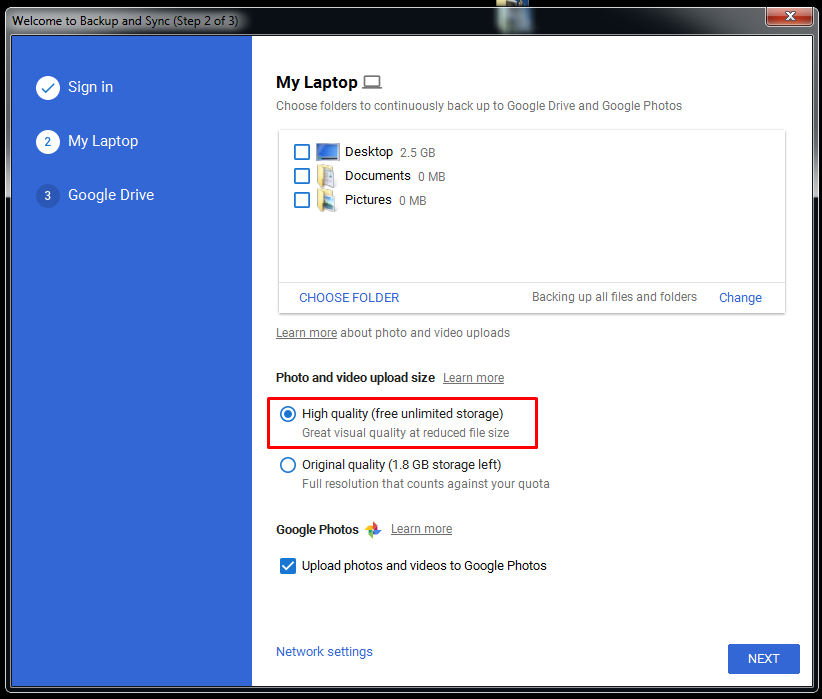Click the Pictures folder icon
The image size is (822, 699).
(x=327, y=200)
